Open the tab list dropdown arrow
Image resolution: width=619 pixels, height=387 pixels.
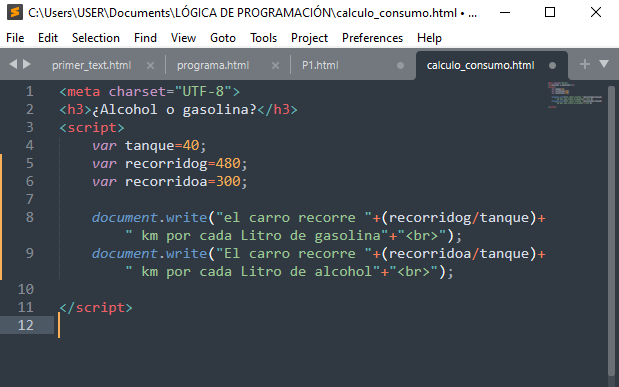tap(604, 64)
